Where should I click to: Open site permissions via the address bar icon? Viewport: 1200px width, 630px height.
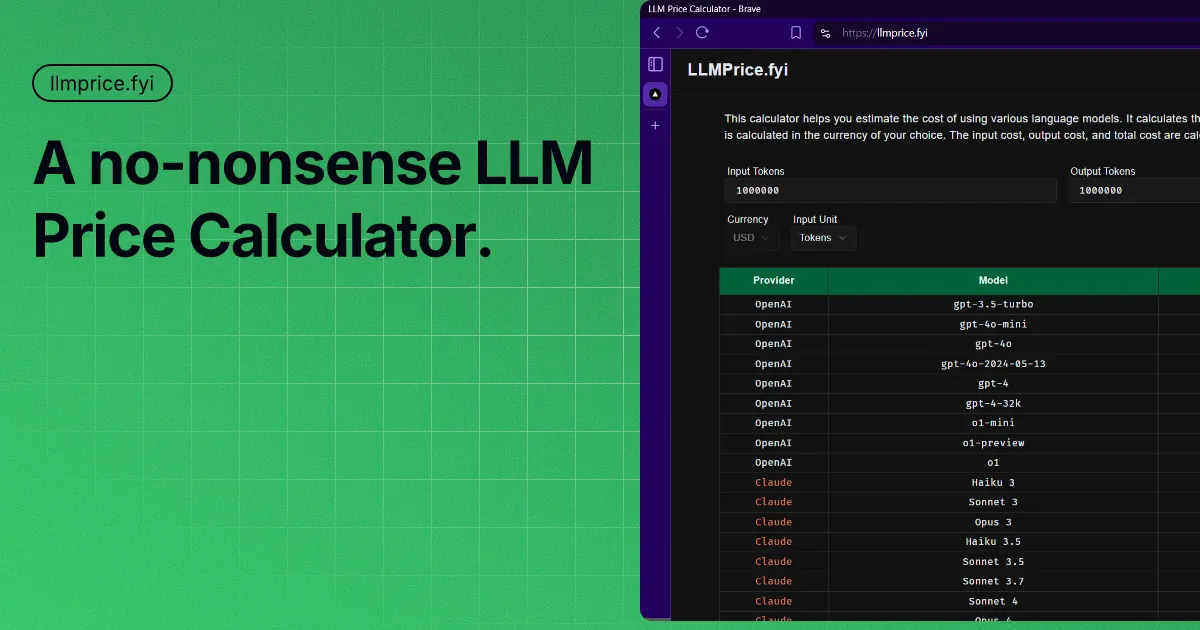[825, 33]
